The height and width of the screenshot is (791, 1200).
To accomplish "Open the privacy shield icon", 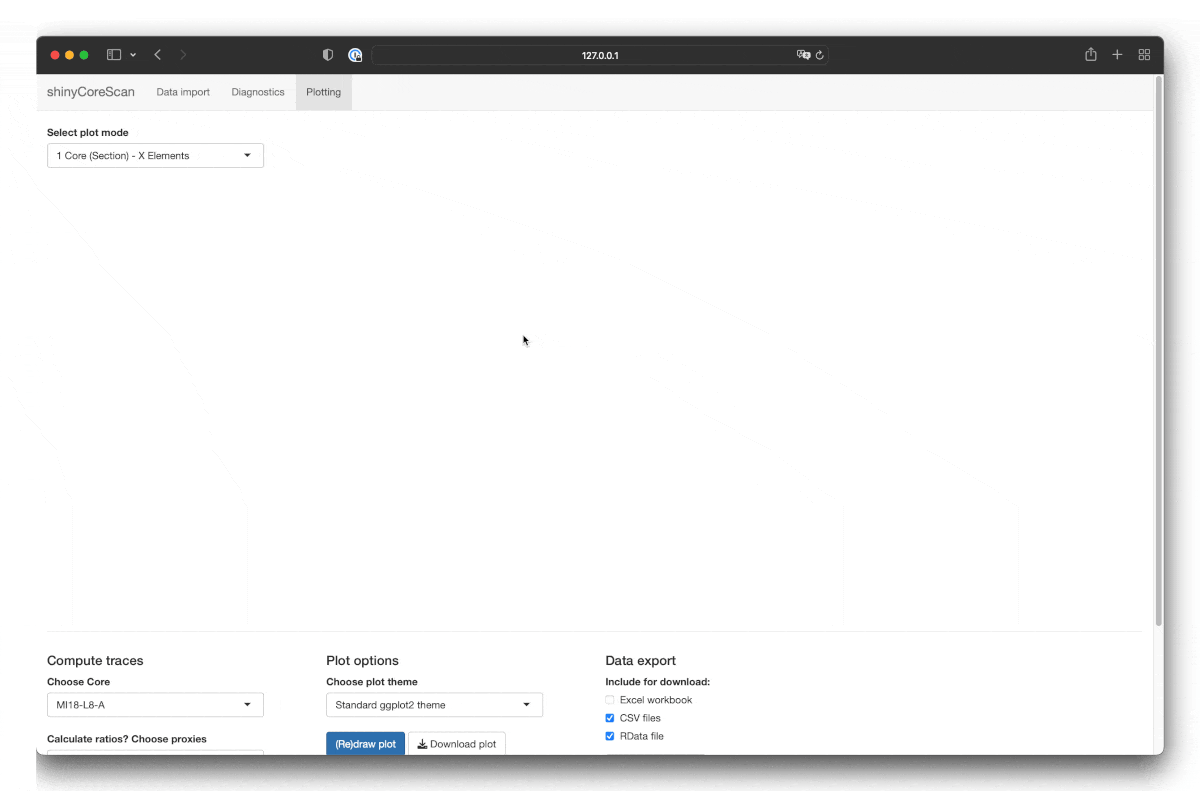I will [x=328, y=55].
